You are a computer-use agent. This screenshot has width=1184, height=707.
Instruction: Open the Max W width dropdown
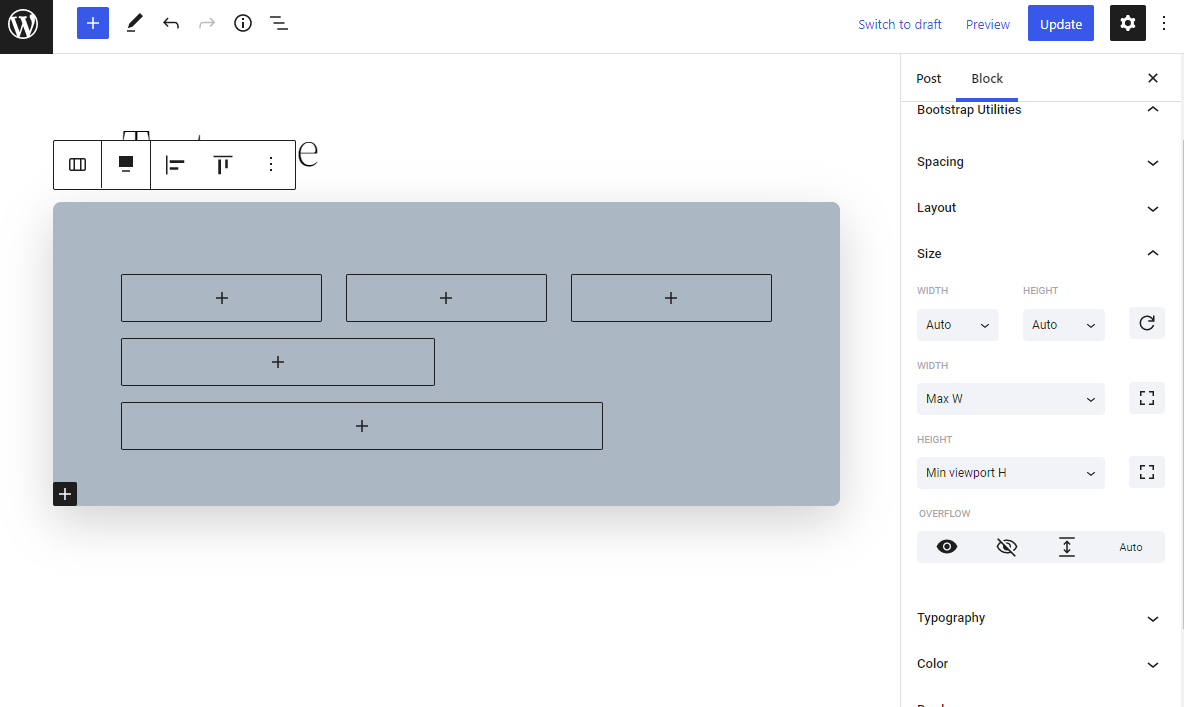pyautogui.click(x=1010, y=399)
